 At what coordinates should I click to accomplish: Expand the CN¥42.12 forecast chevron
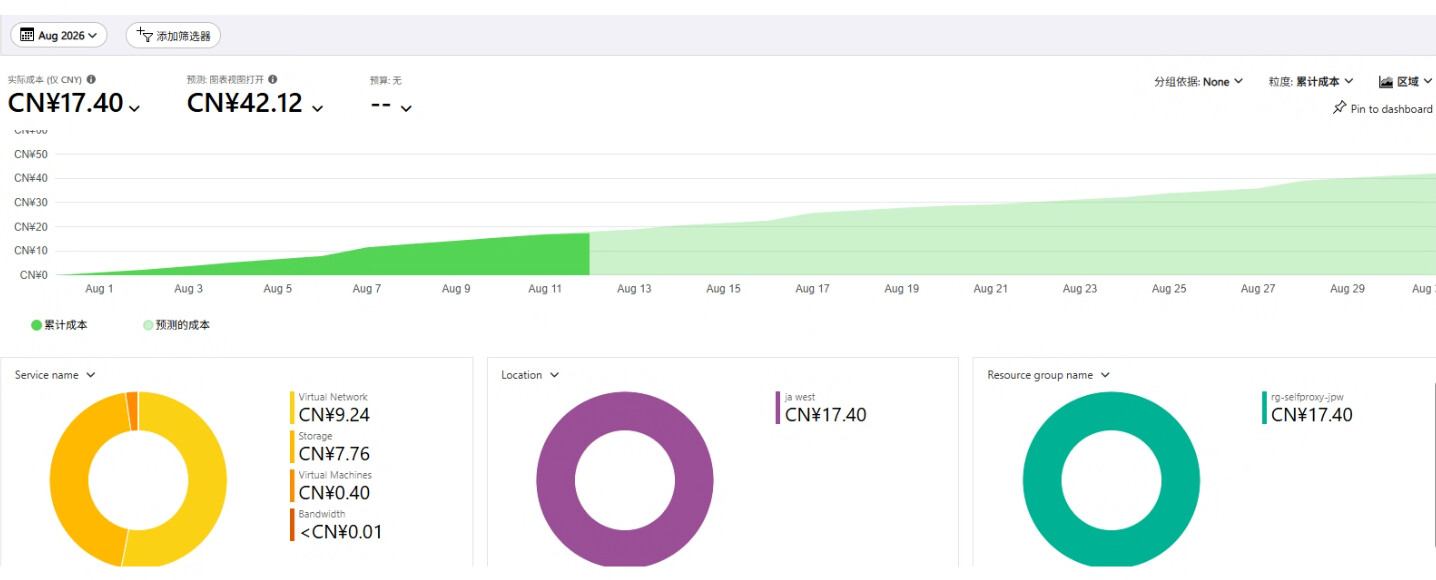318,108
